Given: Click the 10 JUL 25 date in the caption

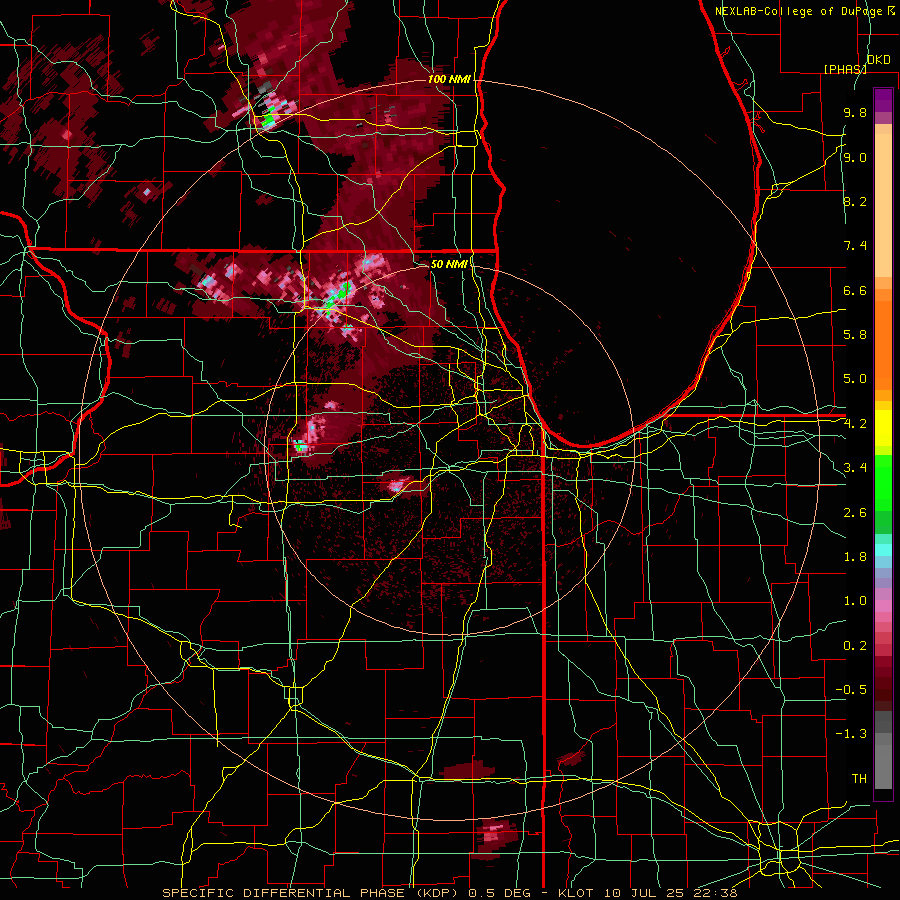Looking at the screenshot, I should click(x=646, y=893).
